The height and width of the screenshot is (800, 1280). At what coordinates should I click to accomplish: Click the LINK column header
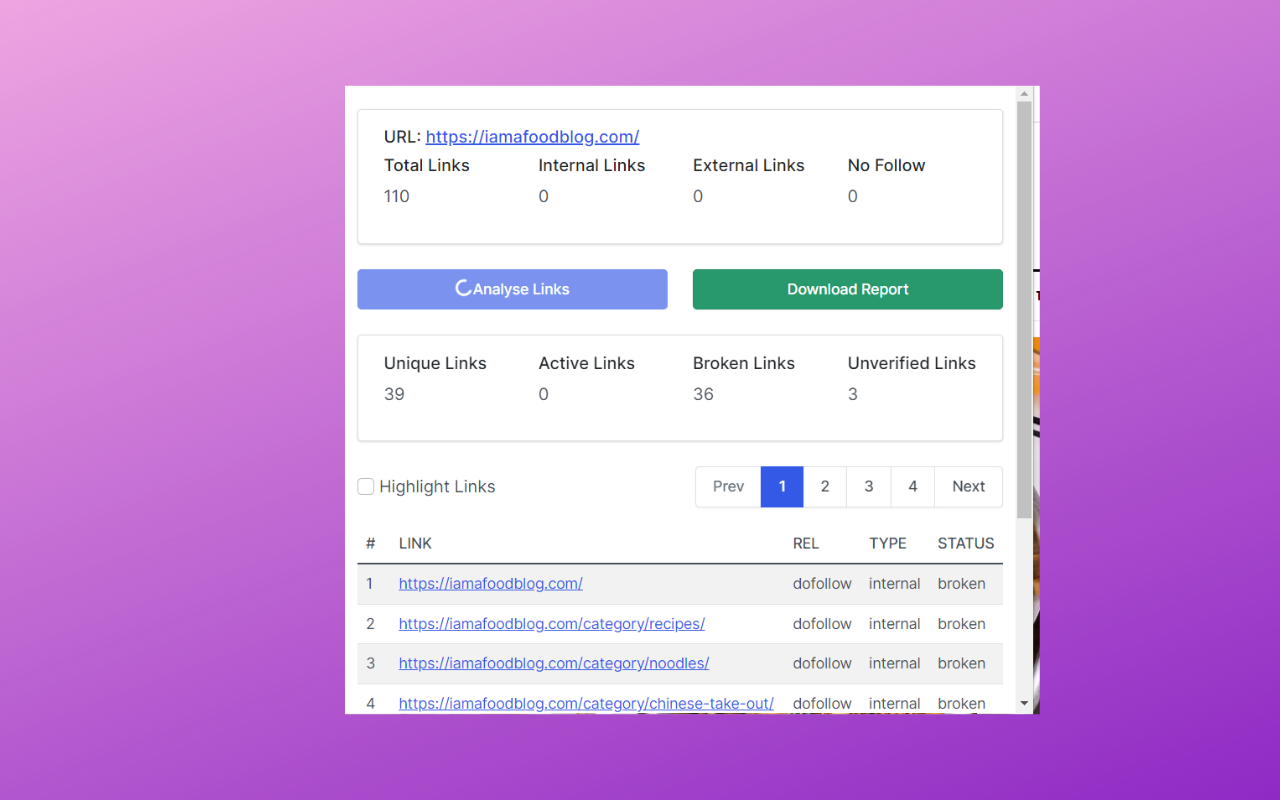pyautogui.click(x=415, y=543)
